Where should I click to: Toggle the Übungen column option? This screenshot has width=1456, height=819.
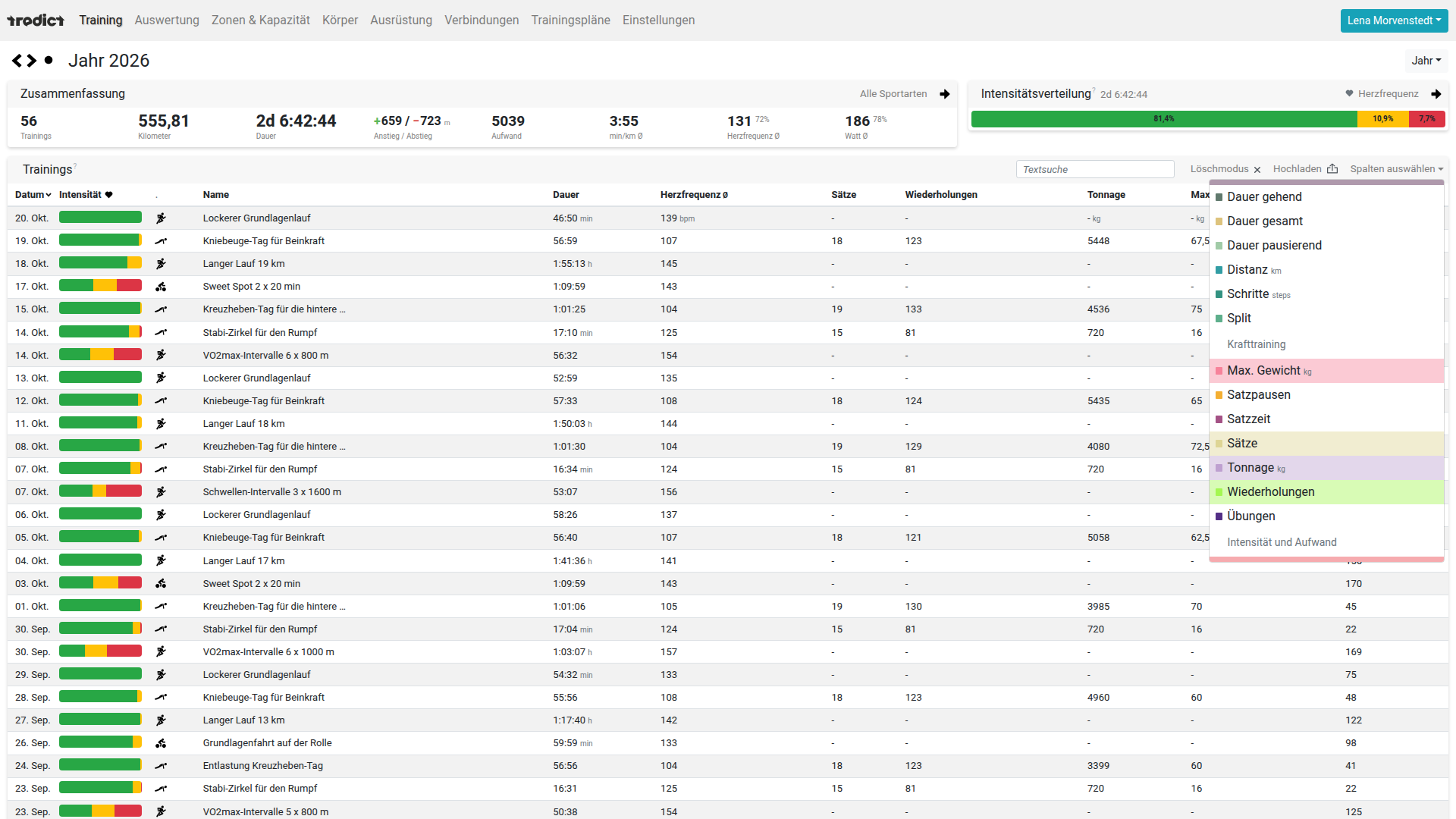tap(1326, 516)
